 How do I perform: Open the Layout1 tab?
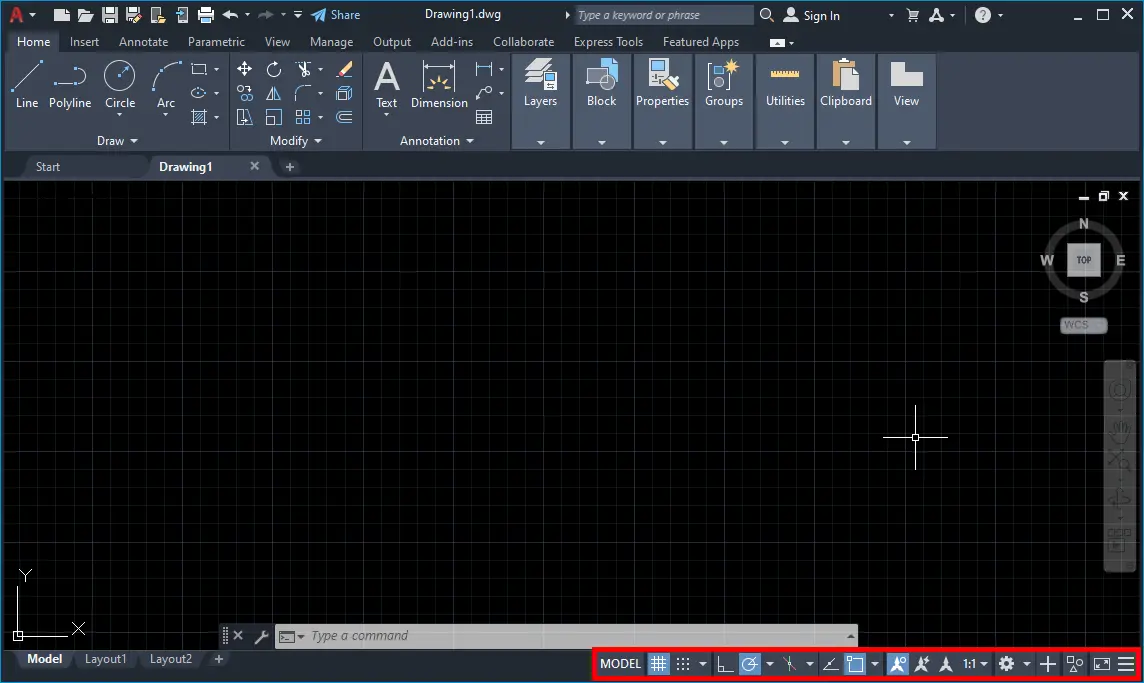(105, 659)
